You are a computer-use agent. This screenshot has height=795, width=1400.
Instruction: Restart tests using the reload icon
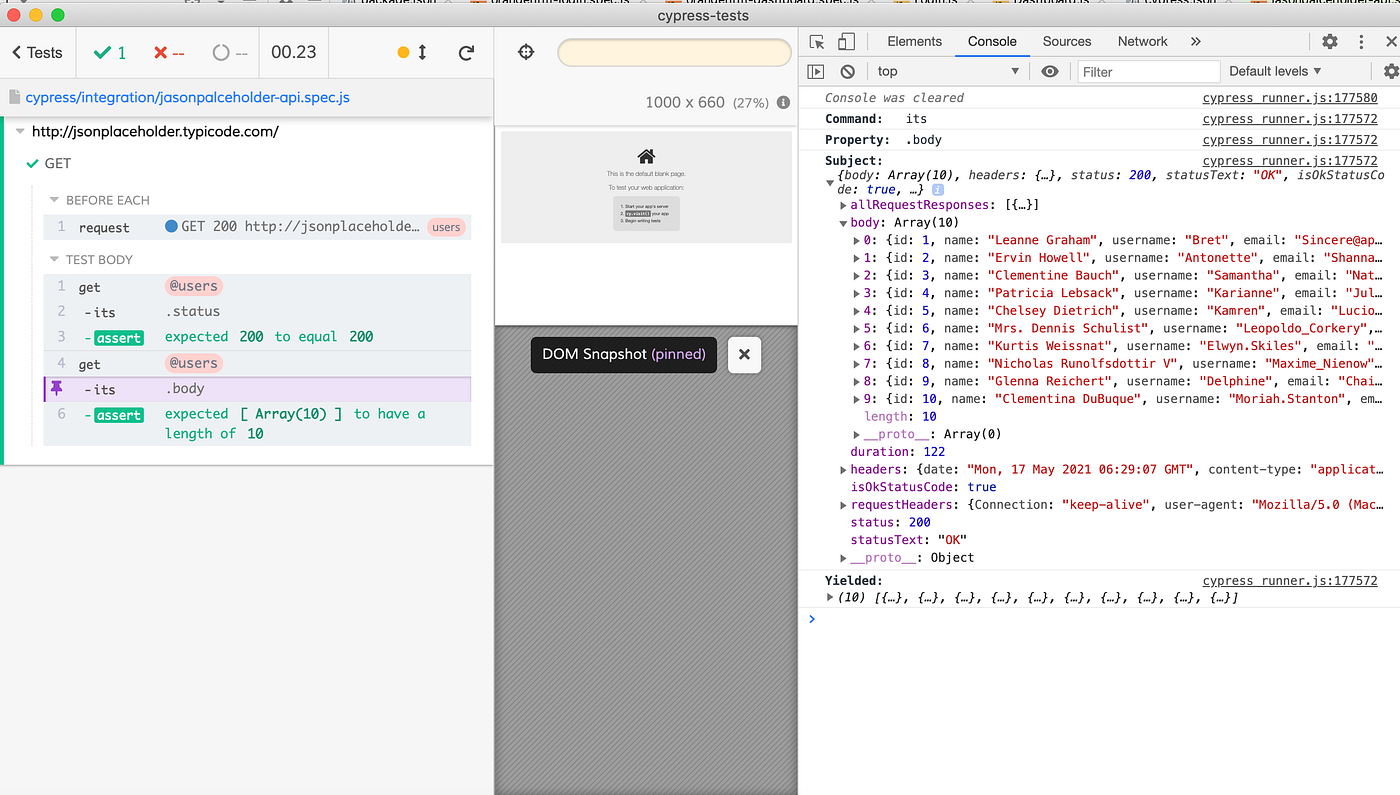coord(467,52)
